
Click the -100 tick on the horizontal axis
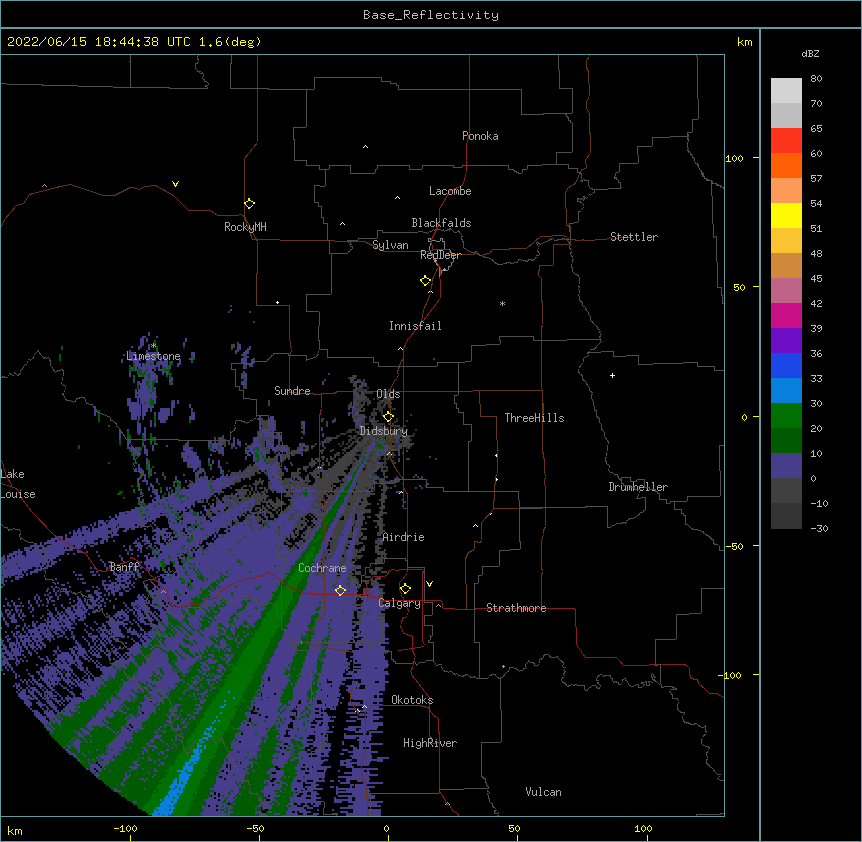pos(125,828)
